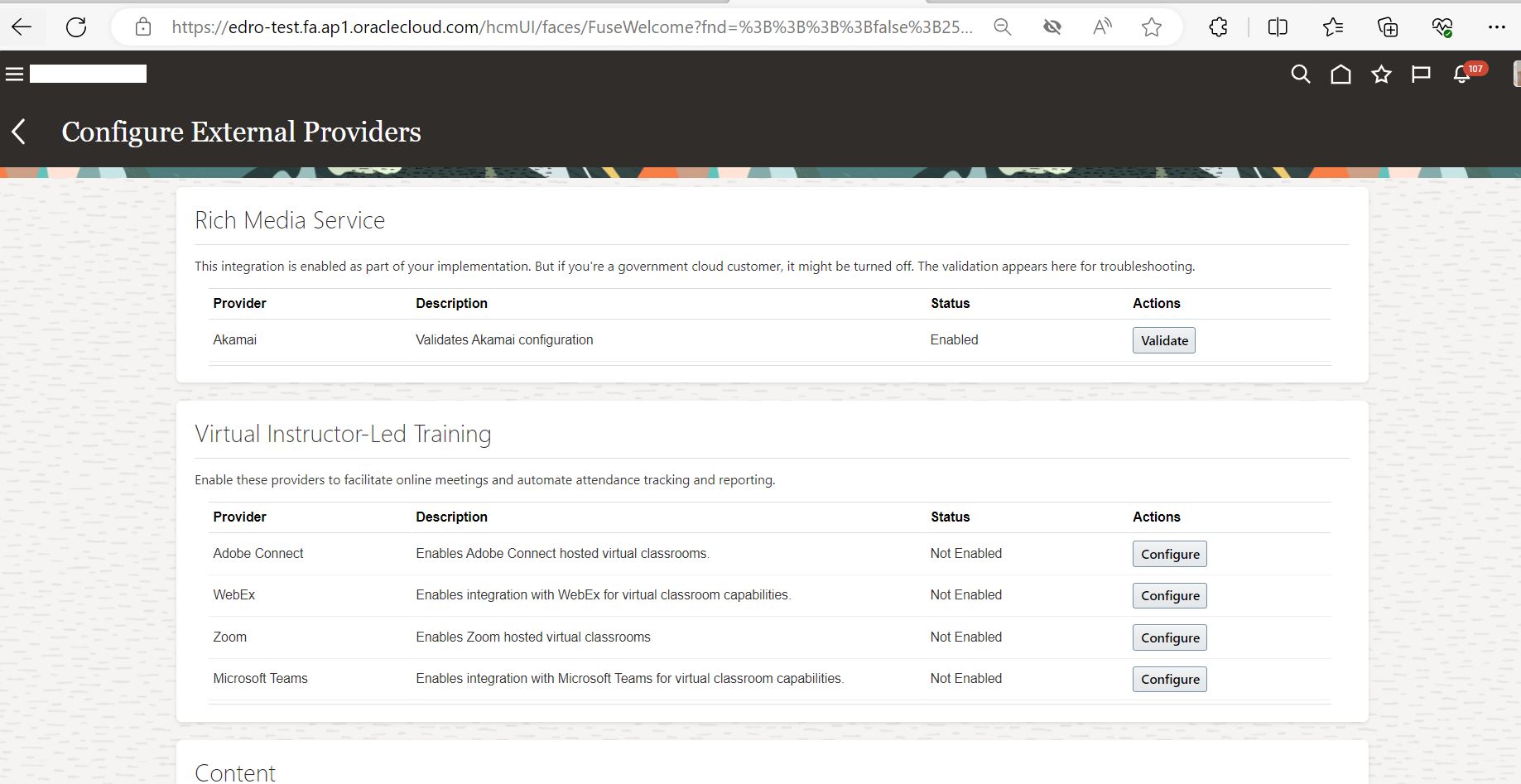The width and height of the screenshot is (1521, 784).
Task: Go back using the browser back arrow
Action: pos(22,27)
